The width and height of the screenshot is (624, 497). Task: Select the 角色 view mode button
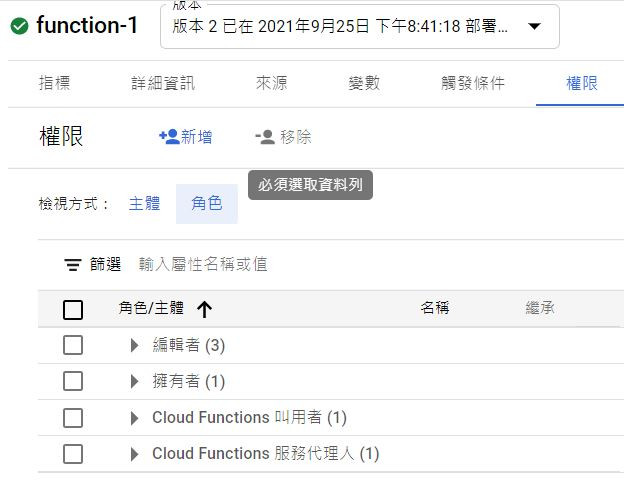click(207, 203)
